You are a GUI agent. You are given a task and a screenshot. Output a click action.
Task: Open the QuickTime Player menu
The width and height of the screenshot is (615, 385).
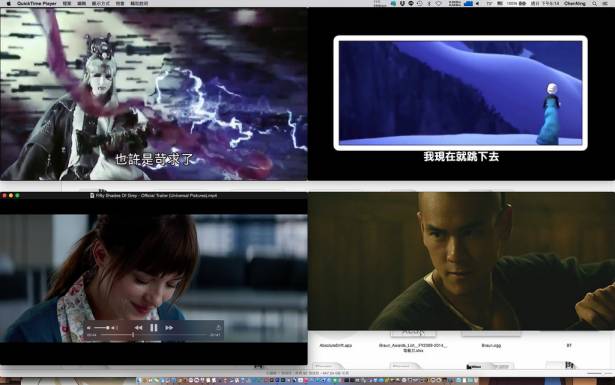coord(36,3)
